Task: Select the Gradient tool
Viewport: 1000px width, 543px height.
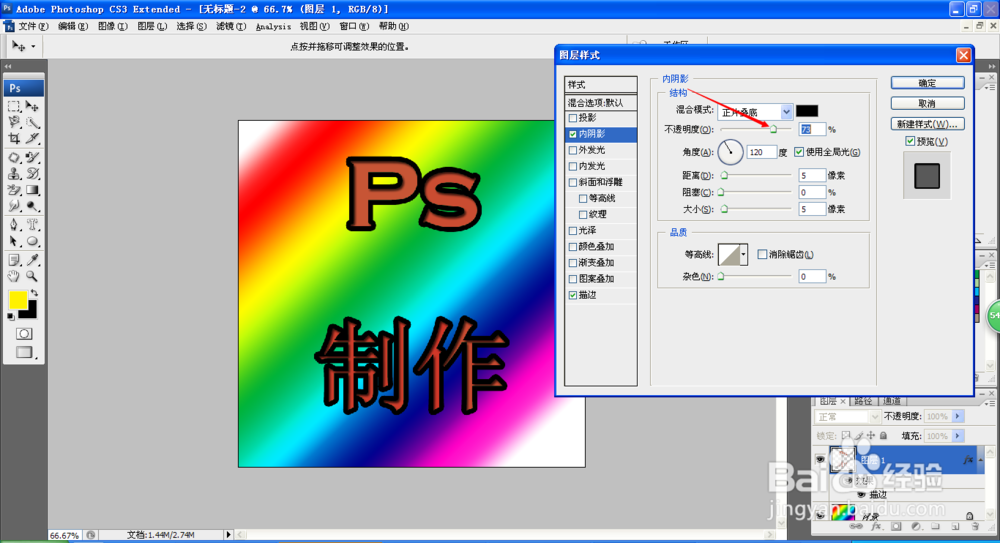Action: pos(32,190)
